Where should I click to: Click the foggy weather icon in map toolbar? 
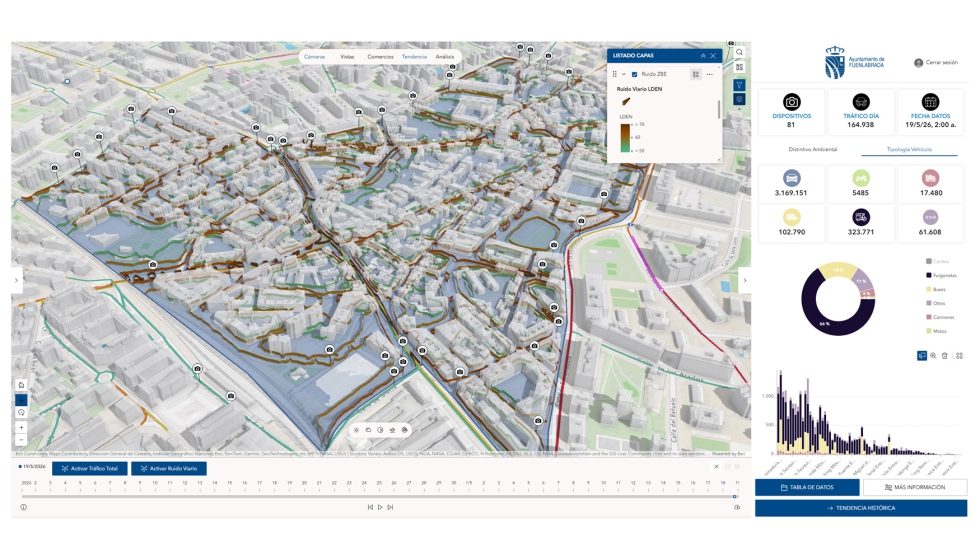click(x=404, y=430)
